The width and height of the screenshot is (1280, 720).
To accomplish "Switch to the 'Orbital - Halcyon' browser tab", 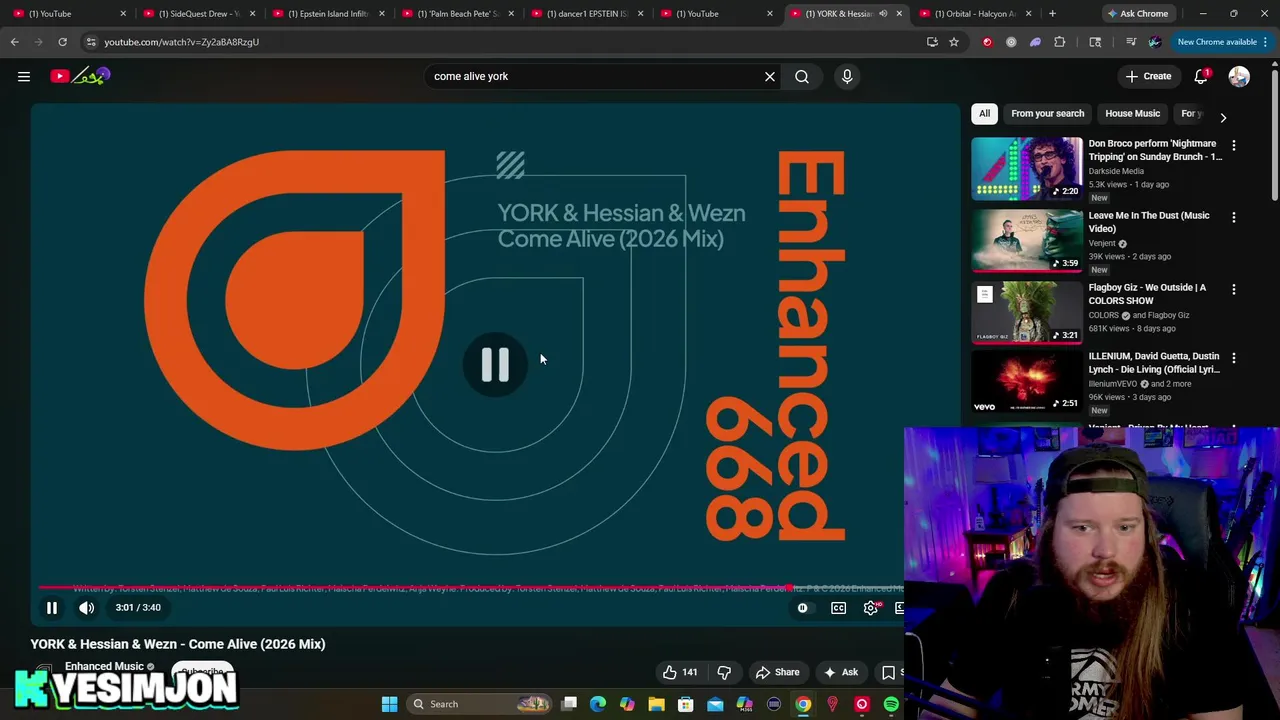I will [972, 13].
